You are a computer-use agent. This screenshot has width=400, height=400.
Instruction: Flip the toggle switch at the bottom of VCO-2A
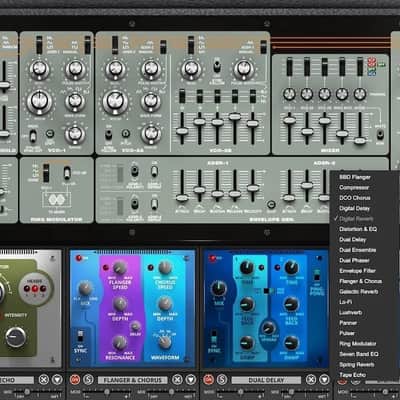pyautogui.click(x=109, y=135)
